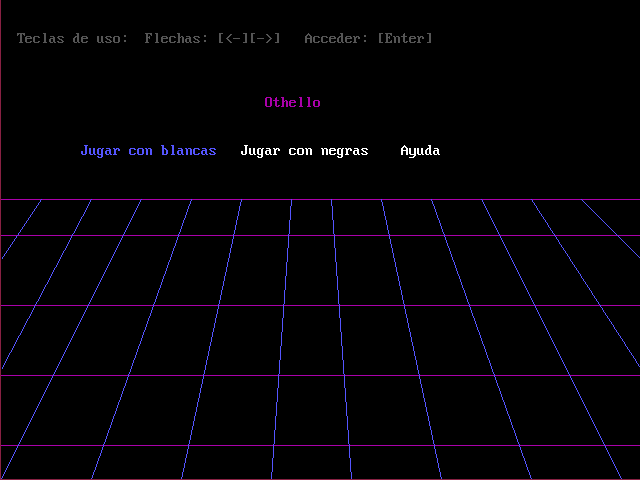
Task: Select 'Jugar con blancas' menu option
Action: click(x=149, y=151)
